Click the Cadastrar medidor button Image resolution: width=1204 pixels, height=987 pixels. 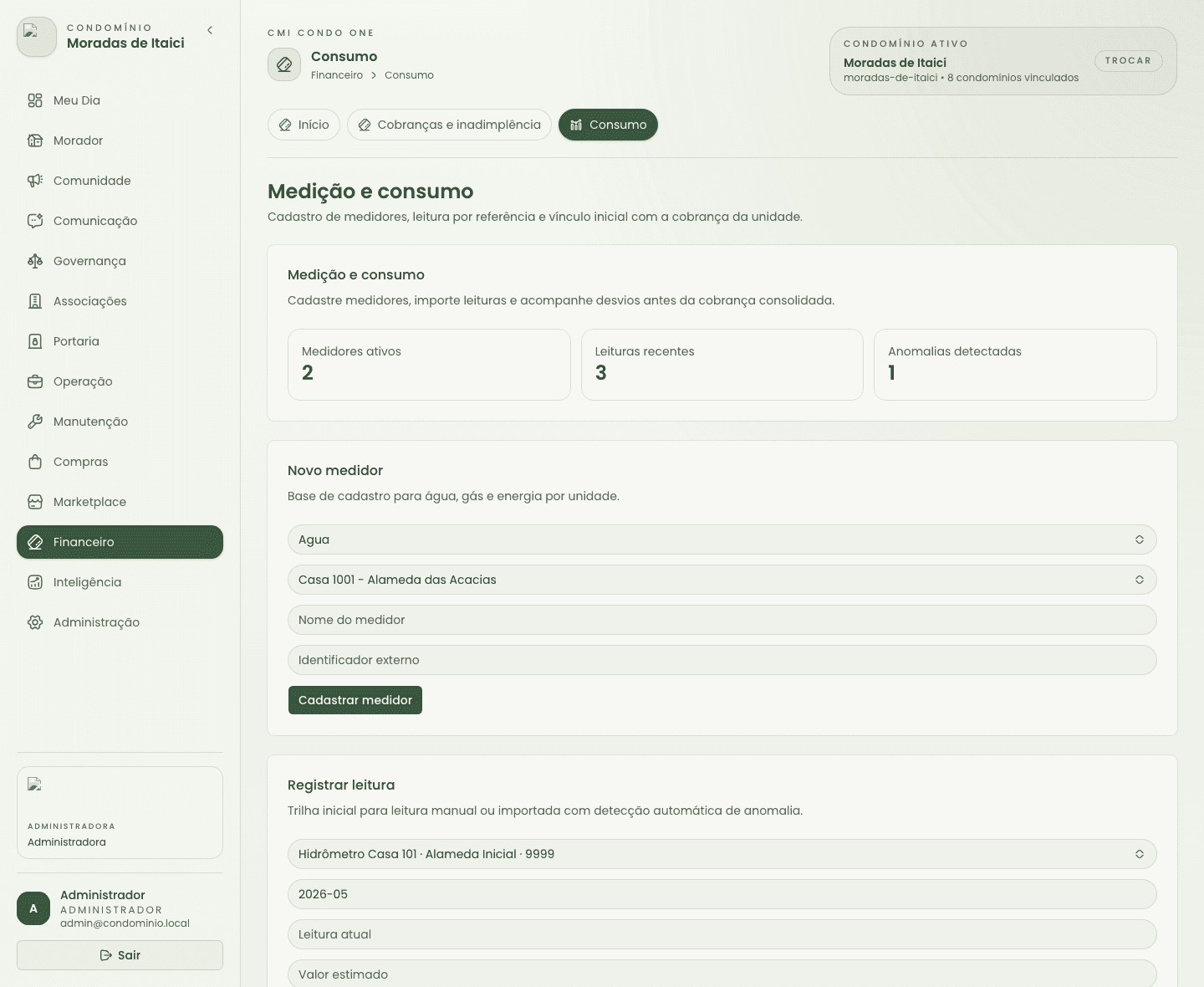(355, 700)
